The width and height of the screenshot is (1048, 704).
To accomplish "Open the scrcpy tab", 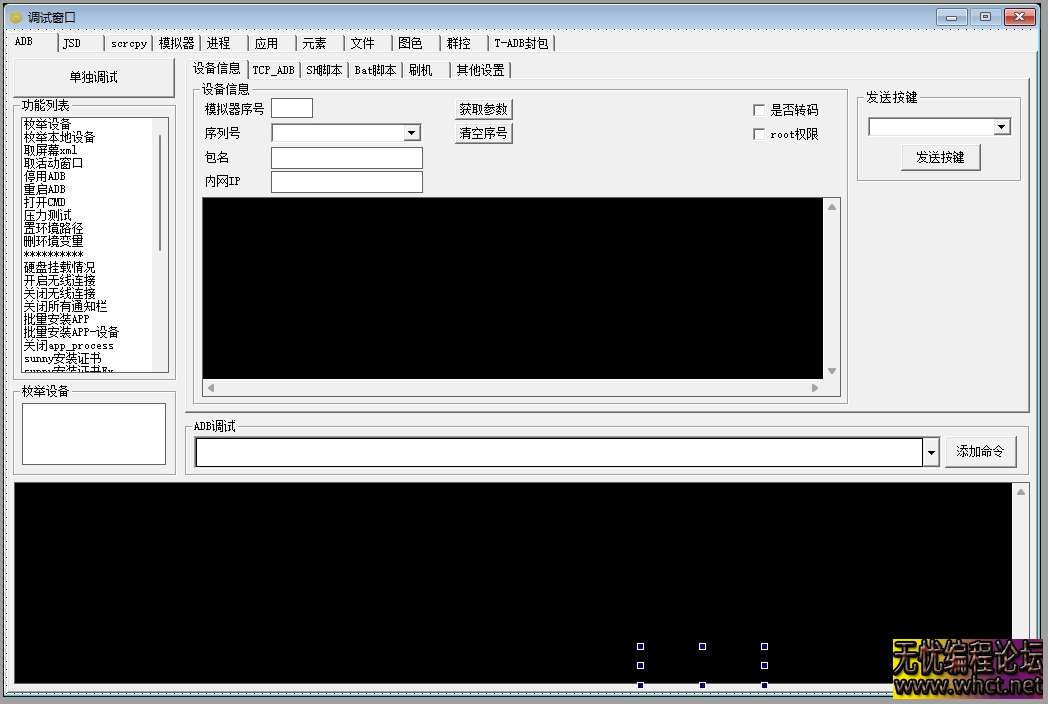I will coord(128,43).
